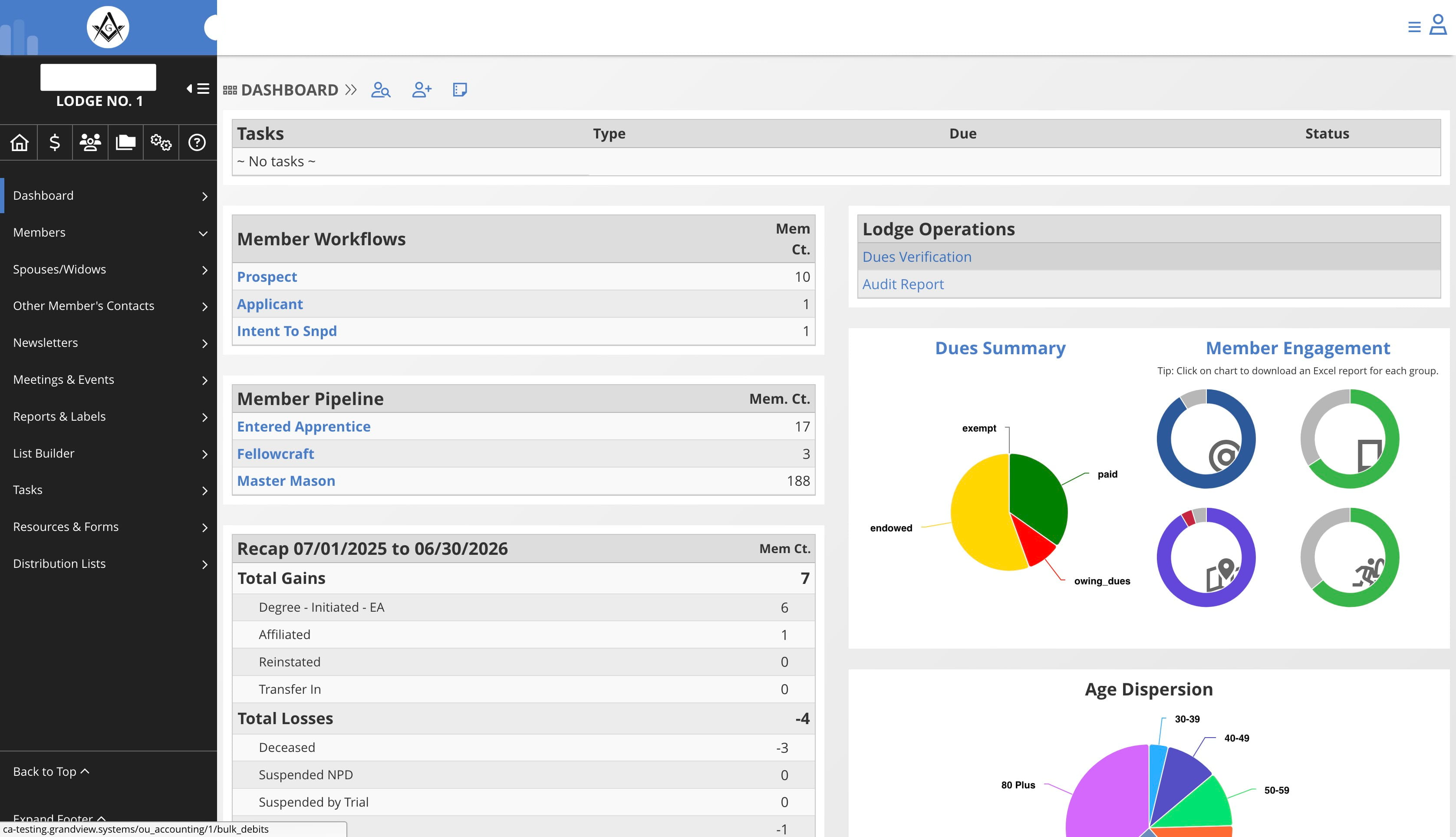
Task: Open the Meetings & Events menu item
Action: 109,379
